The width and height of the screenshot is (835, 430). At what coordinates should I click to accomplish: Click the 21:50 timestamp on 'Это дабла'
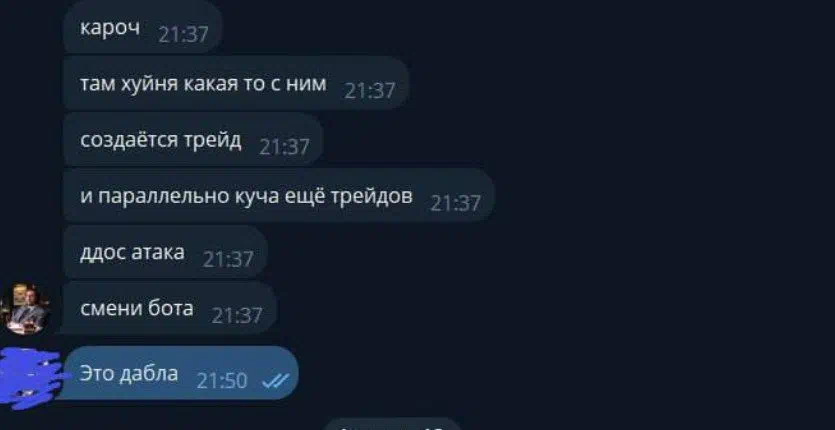pyautogui.click(x=222, y=381)
